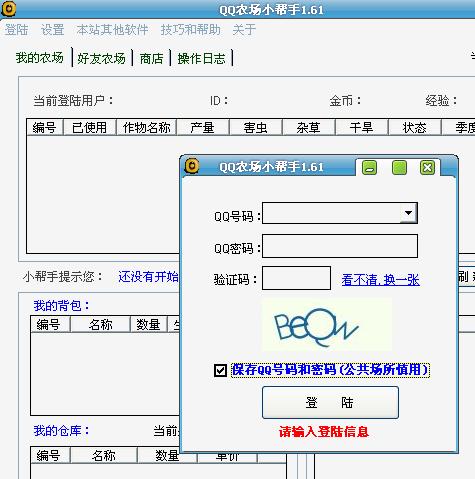Uncheck the save QQ number and password box

(x=220, y=370)
